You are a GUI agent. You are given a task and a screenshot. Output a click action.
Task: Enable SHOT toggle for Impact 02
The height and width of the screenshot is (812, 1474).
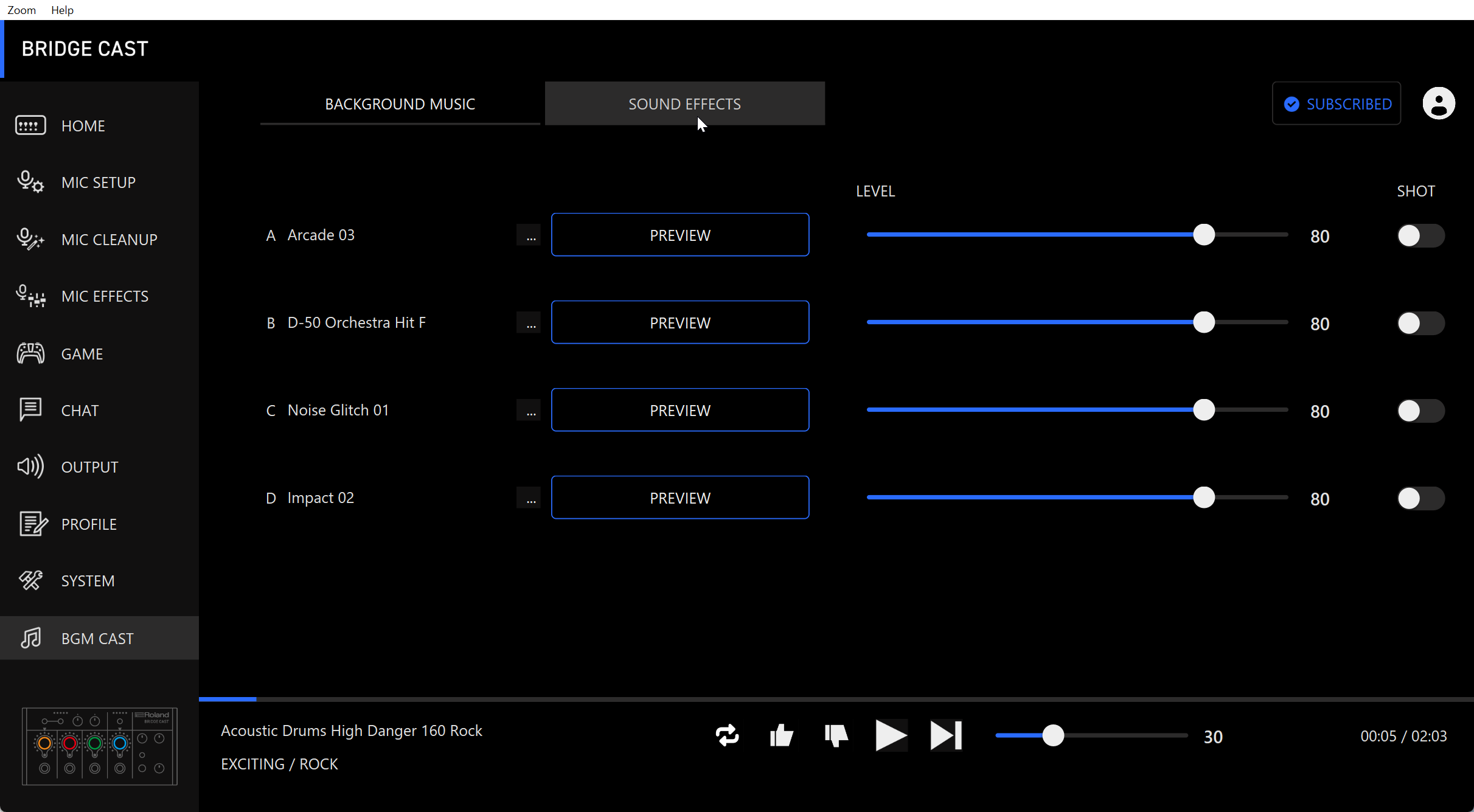[x=1420, y=498]
